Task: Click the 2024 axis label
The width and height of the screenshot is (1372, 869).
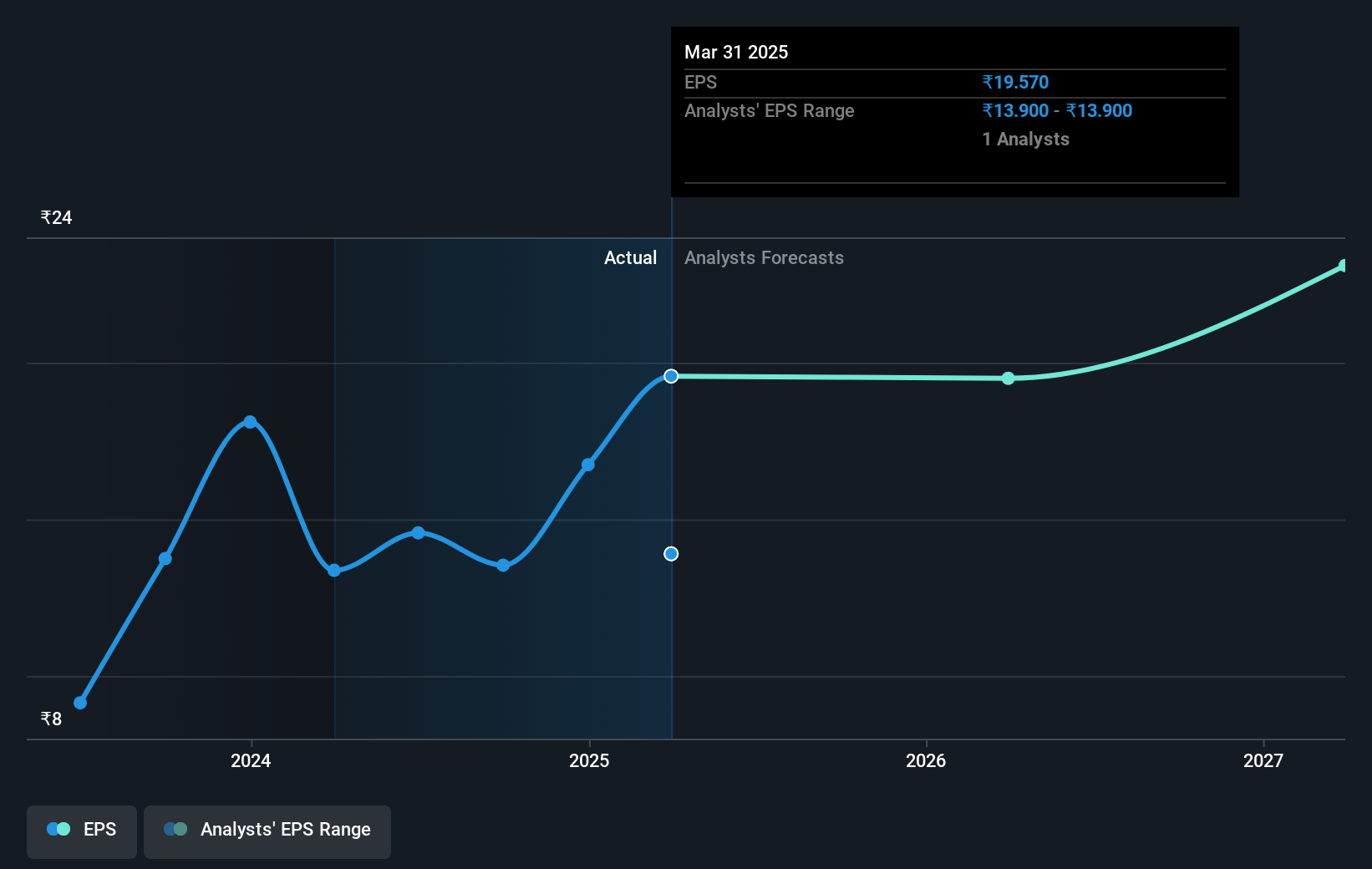Action: coord(251,760)
